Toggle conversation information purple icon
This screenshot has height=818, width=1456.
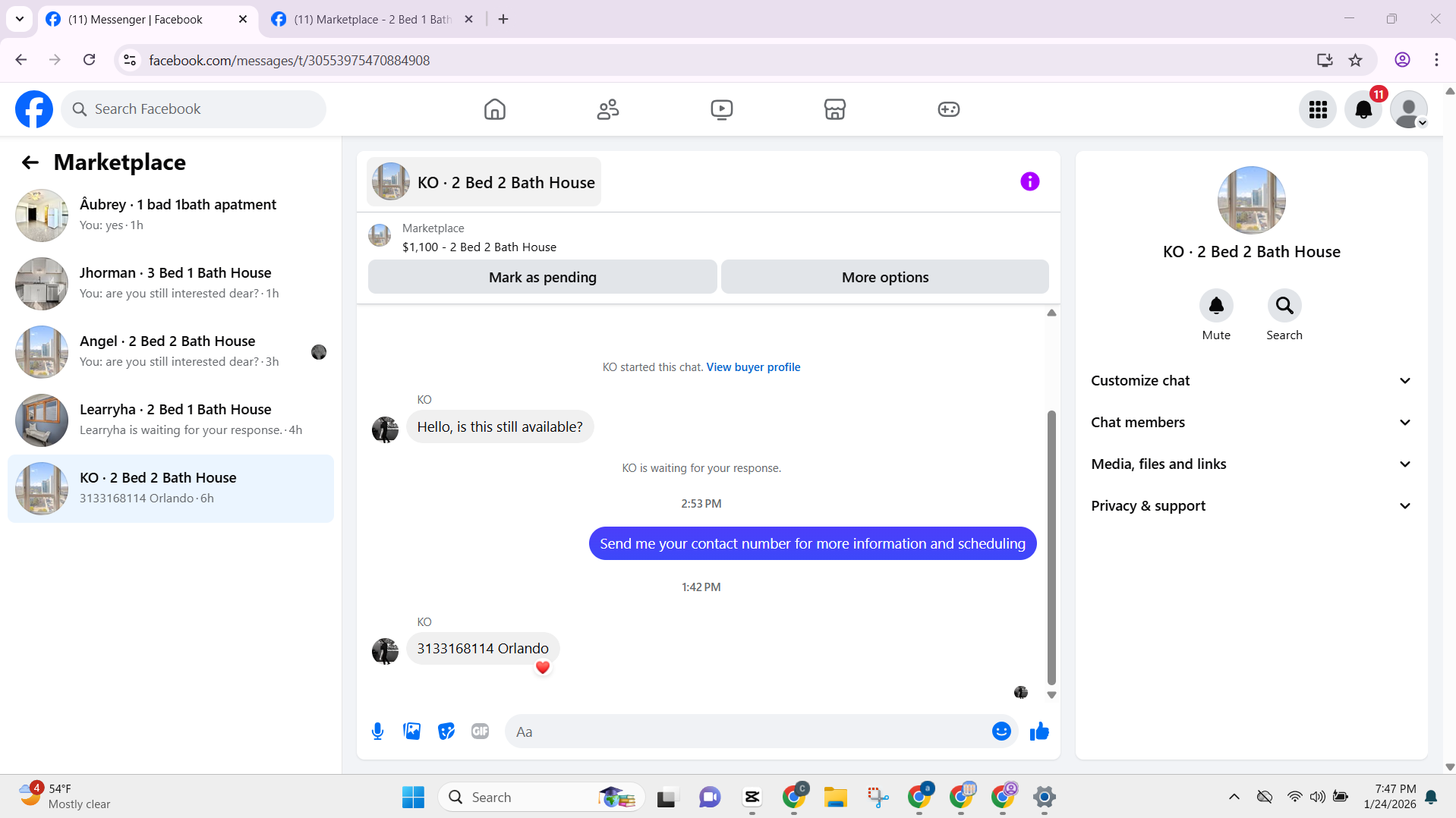1029,181
